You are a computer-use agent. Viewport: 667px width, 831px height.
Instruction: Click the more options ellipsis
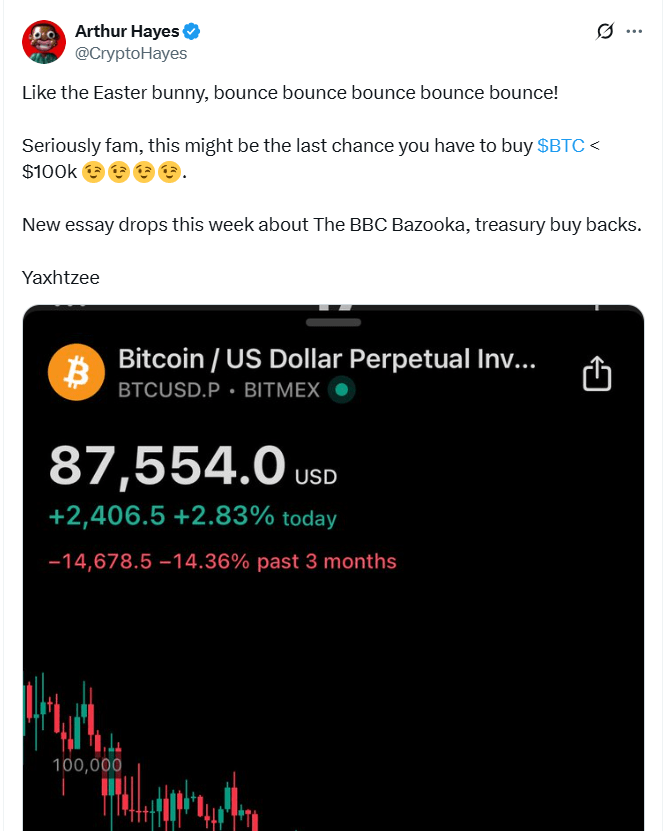pos(635,31)
